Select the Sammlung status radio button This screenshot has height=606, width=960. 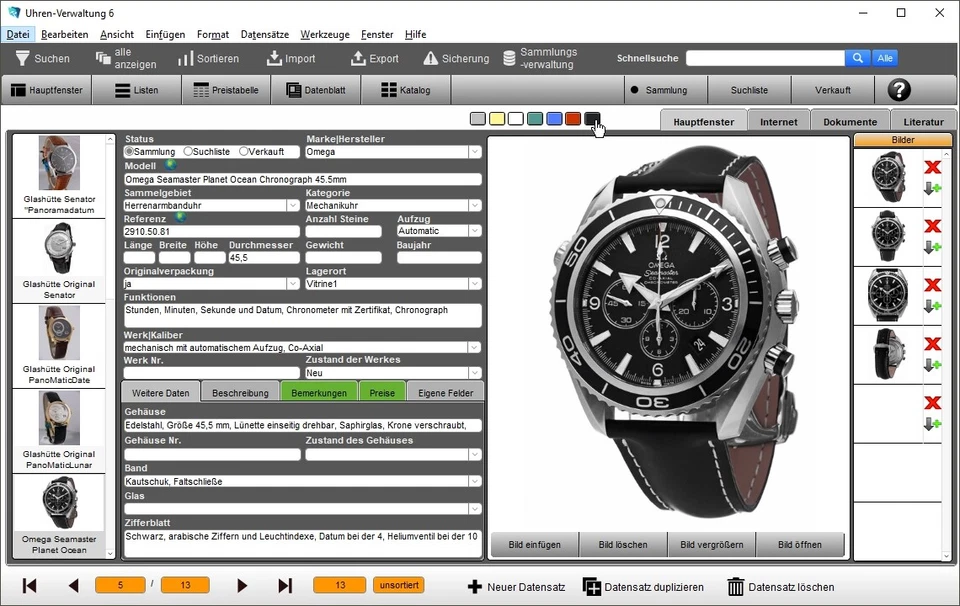coord(129,152)
